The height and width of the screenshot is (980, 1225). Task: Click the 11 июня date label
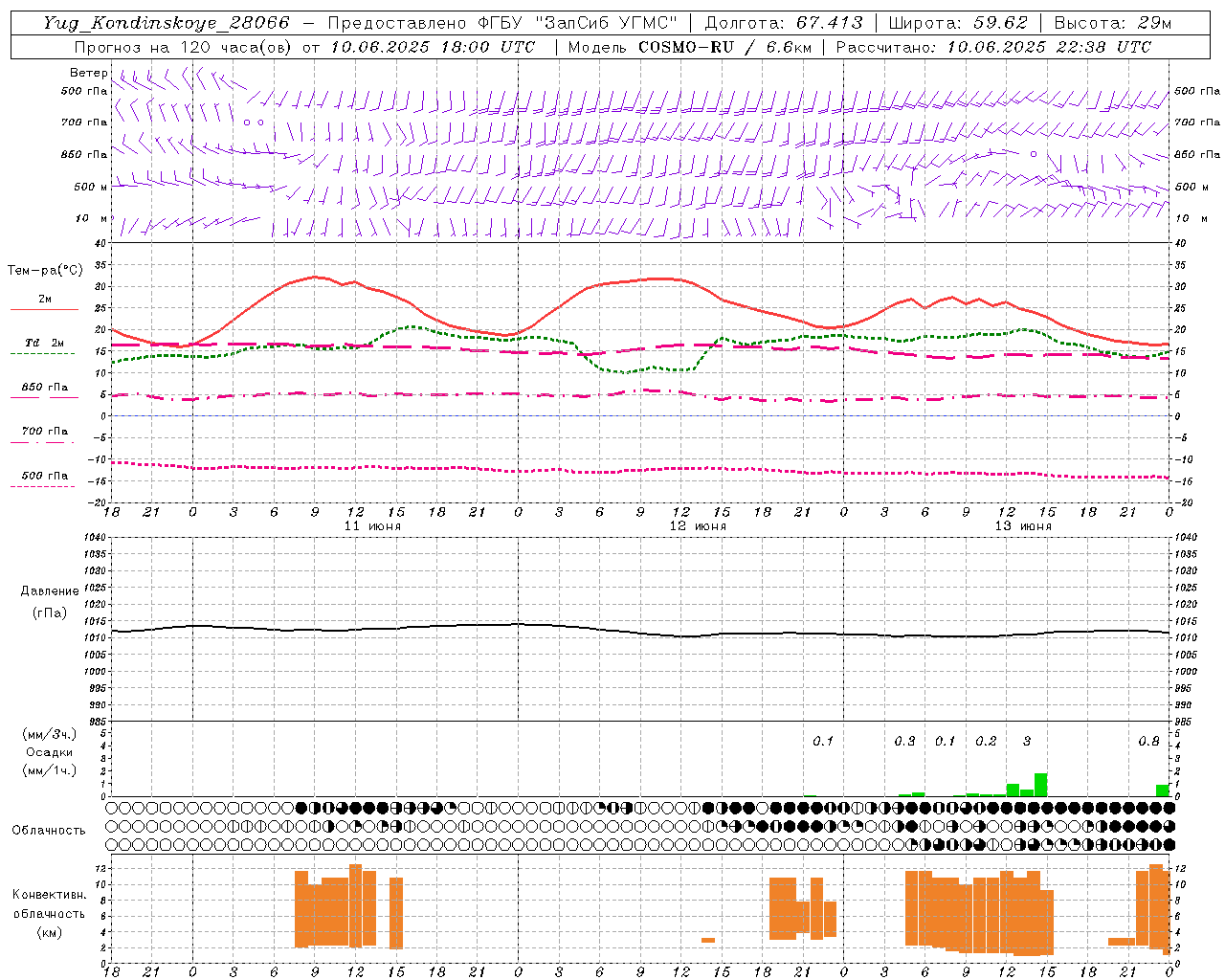[372, 526]
